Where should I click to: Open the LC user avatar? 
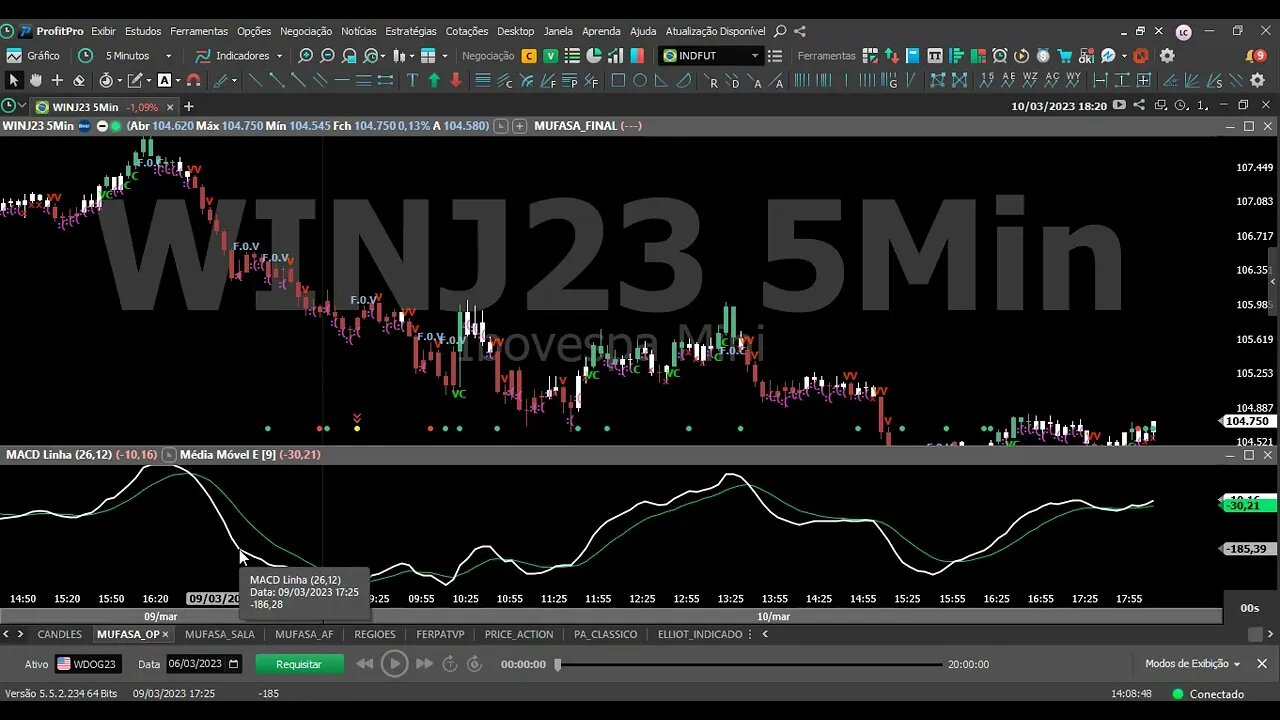pyautogui.click(x=1184, y=32)
